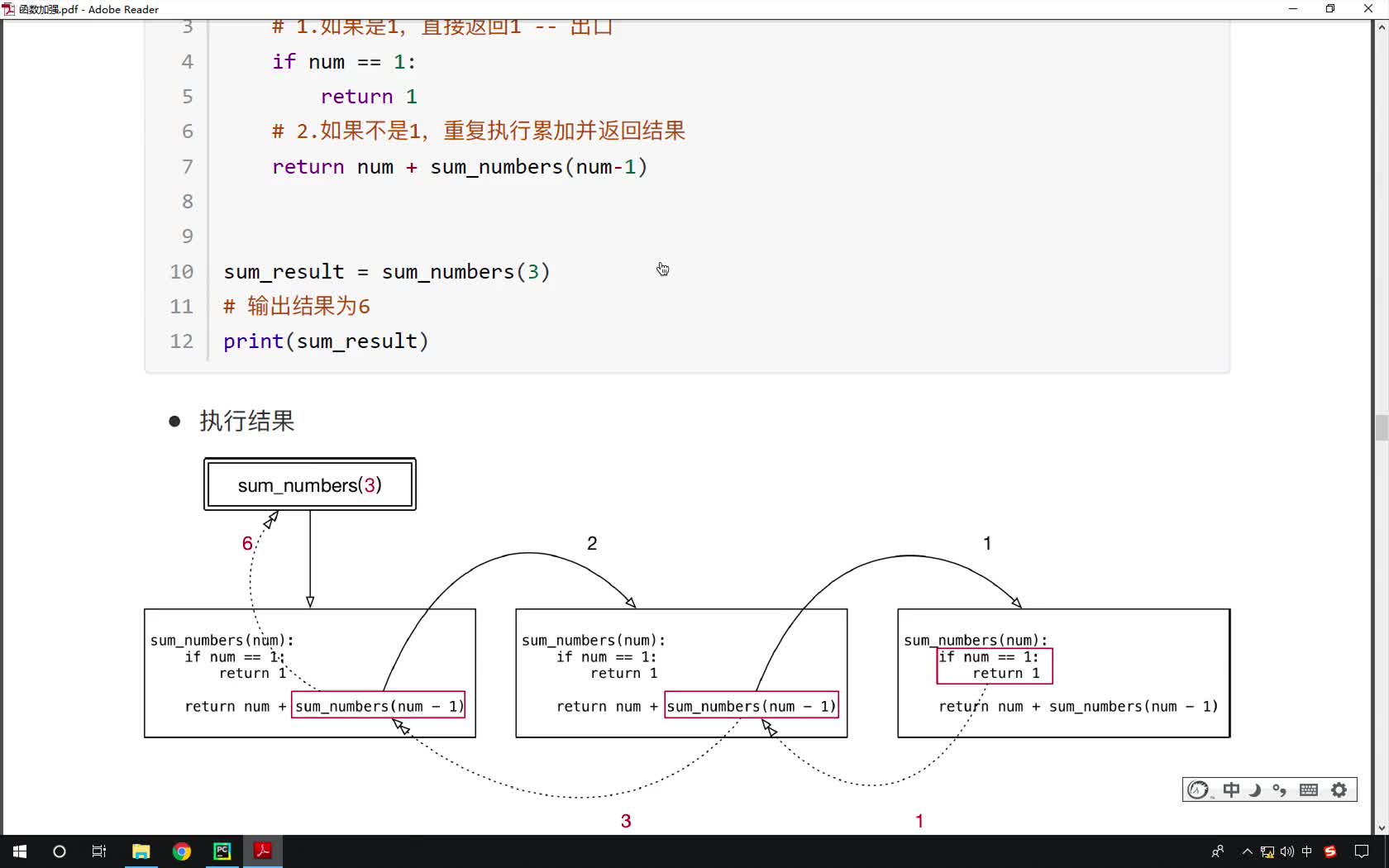
Task: Open network status tray icon
Action: (1267, 852)
